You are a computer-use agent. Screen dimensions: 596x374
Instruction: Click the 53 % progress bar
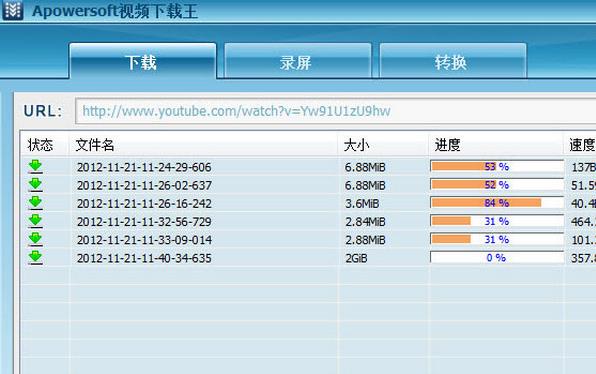(x=497, y=166)
